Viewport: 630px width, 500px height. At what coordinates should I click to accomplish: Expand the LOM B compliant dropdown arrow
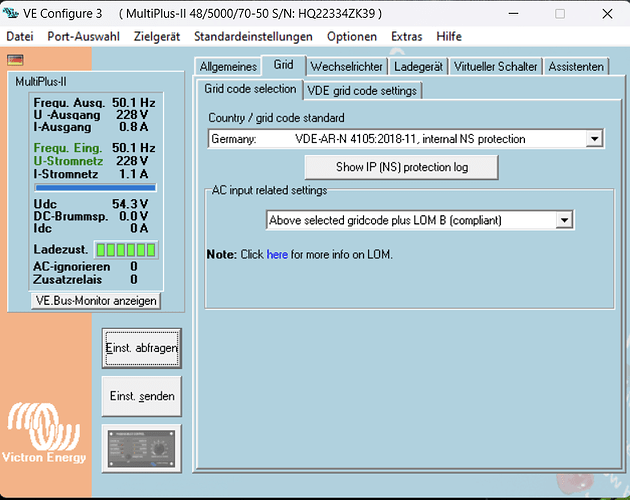pos(565,220)
